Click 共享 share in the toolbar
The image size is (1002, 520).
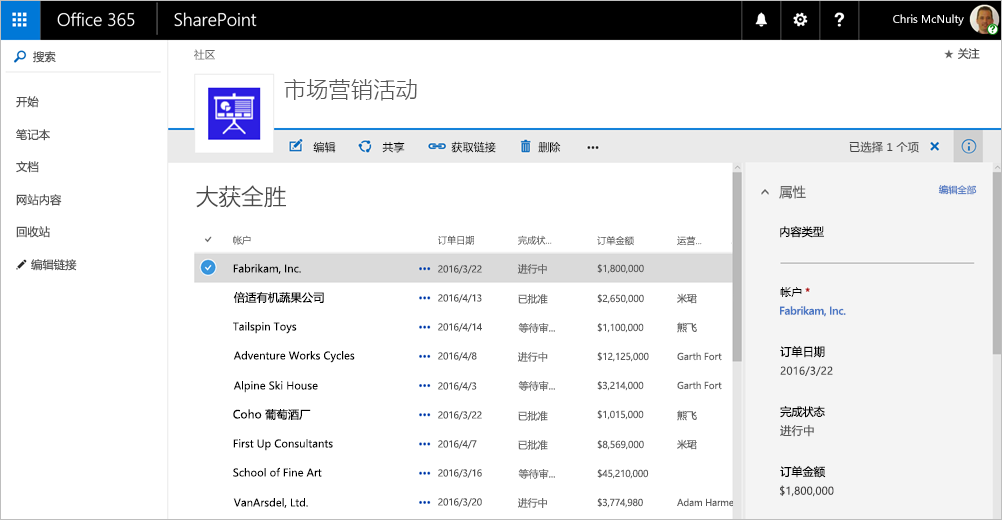pyautogui.click(x=381, y=147)
